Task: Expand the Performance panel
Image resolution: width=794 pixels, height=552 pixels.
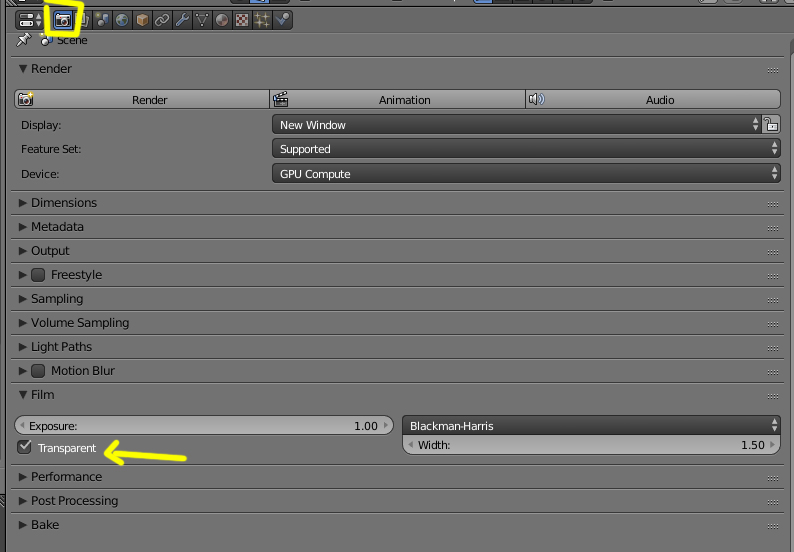Action: coord(23,477)
